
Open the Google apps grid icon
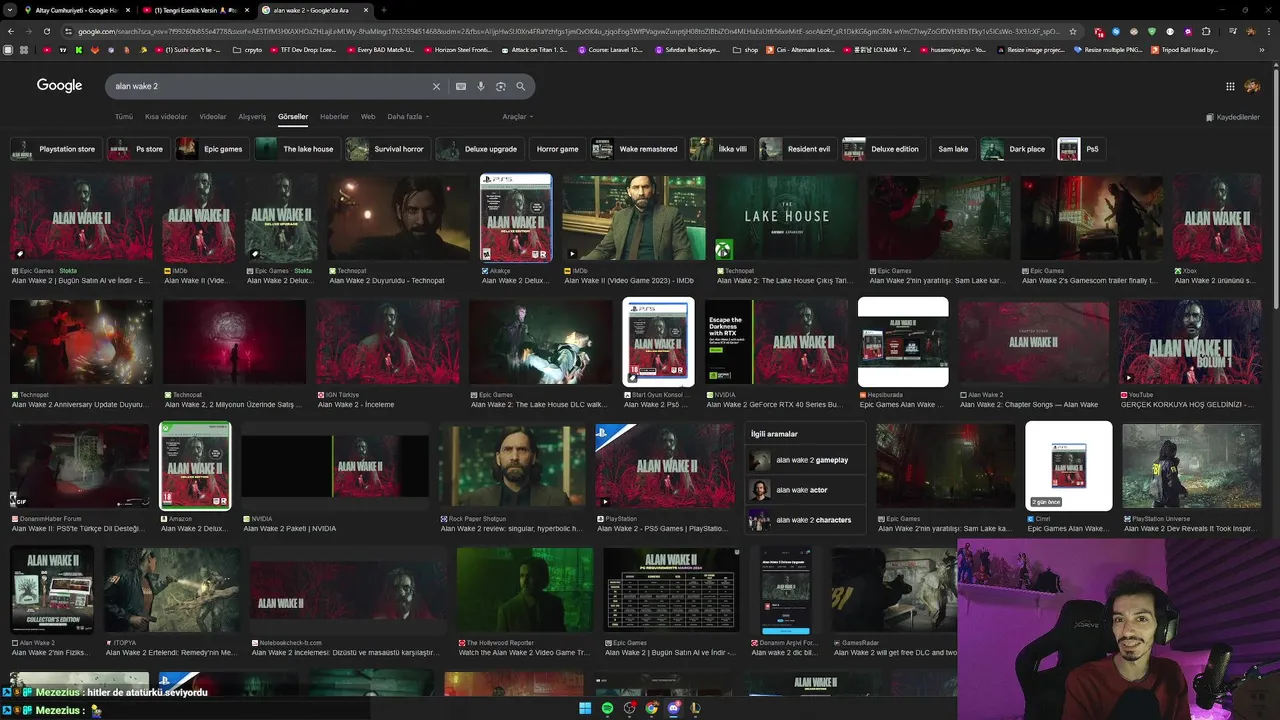click(x=1230, y=86)
